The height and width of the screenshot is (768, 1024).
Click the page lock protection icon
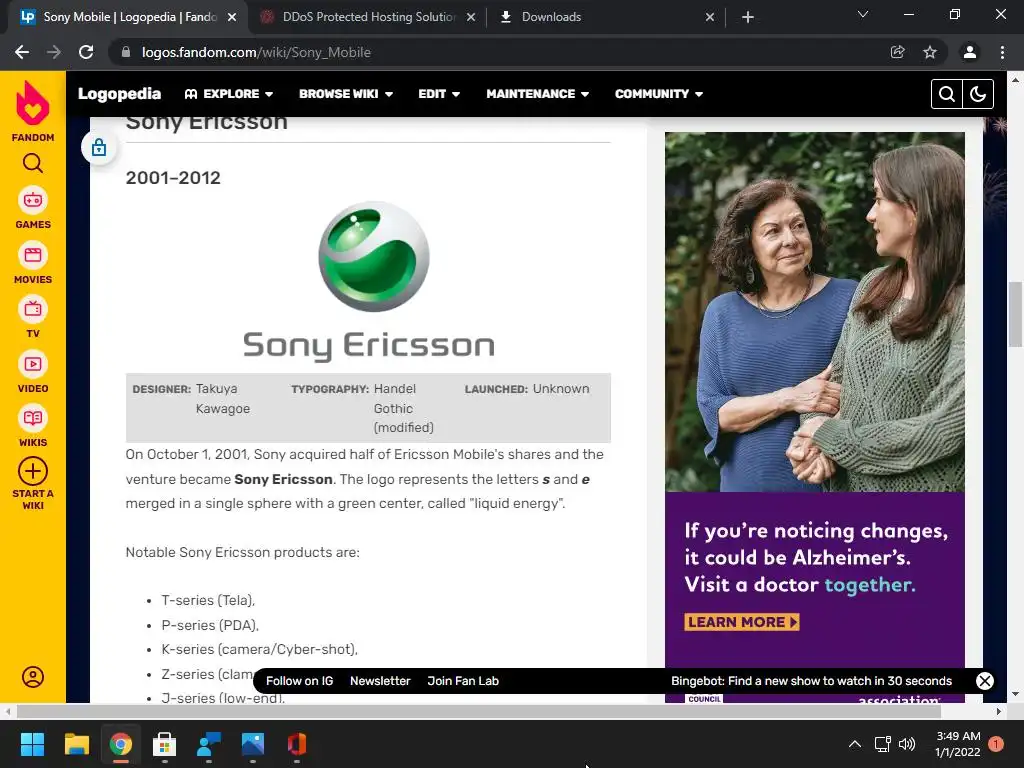pos(99,148)
